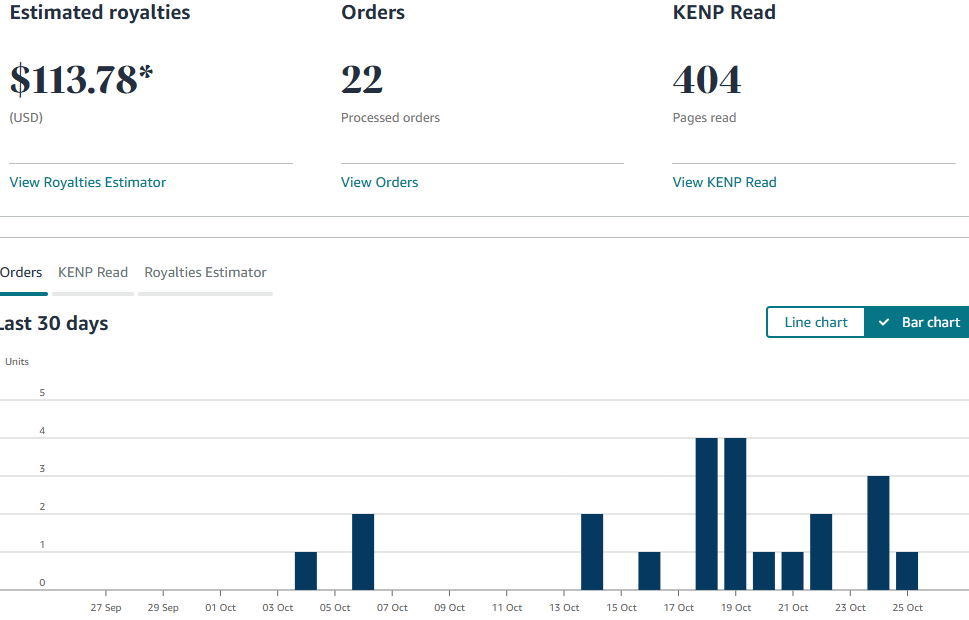The height and width of the screenshot is (620, 969).
Task: Click the Orders summary card heading
Action: [373, 12]
